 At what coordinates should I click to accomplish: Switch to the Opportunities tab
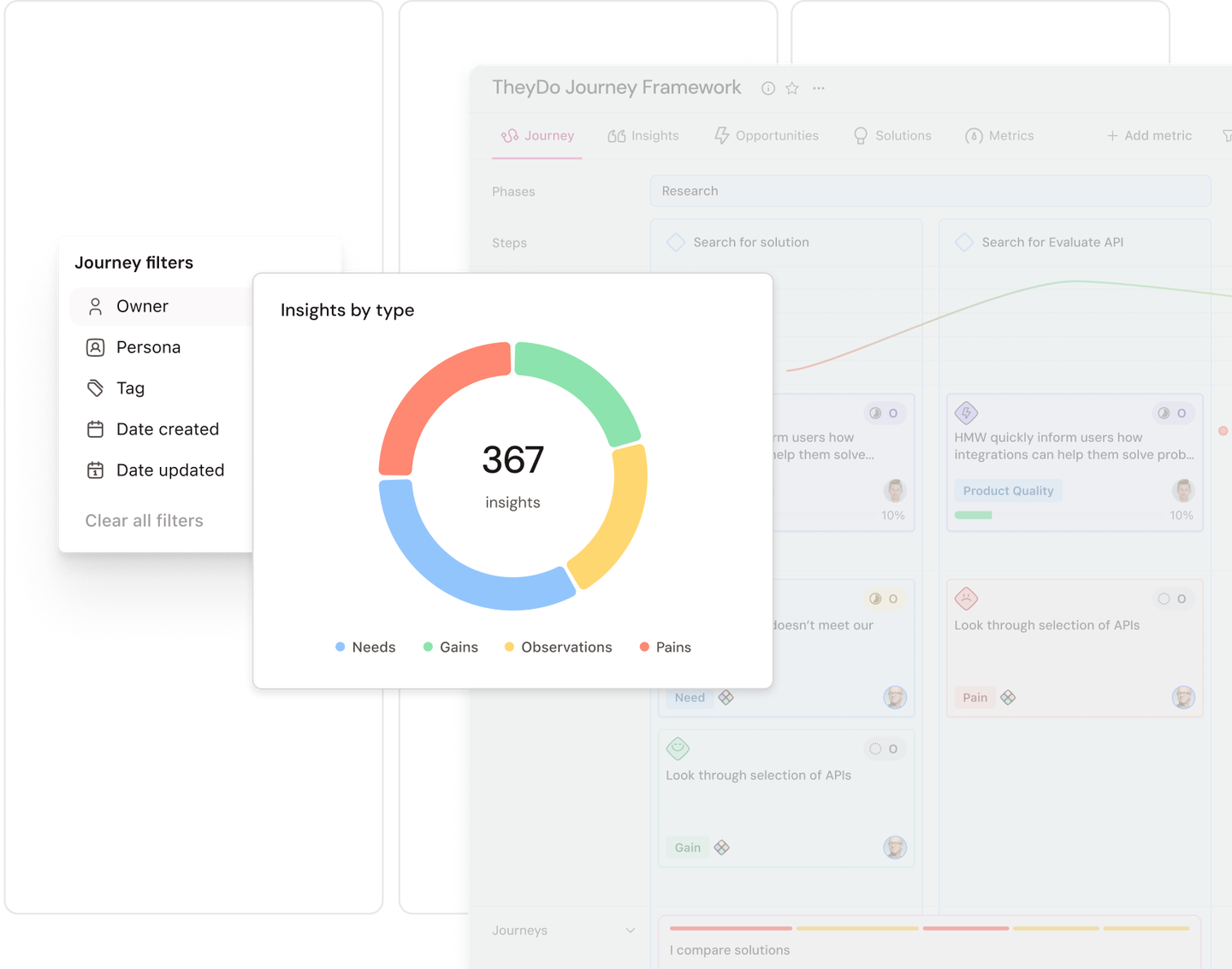coord(767,136)
